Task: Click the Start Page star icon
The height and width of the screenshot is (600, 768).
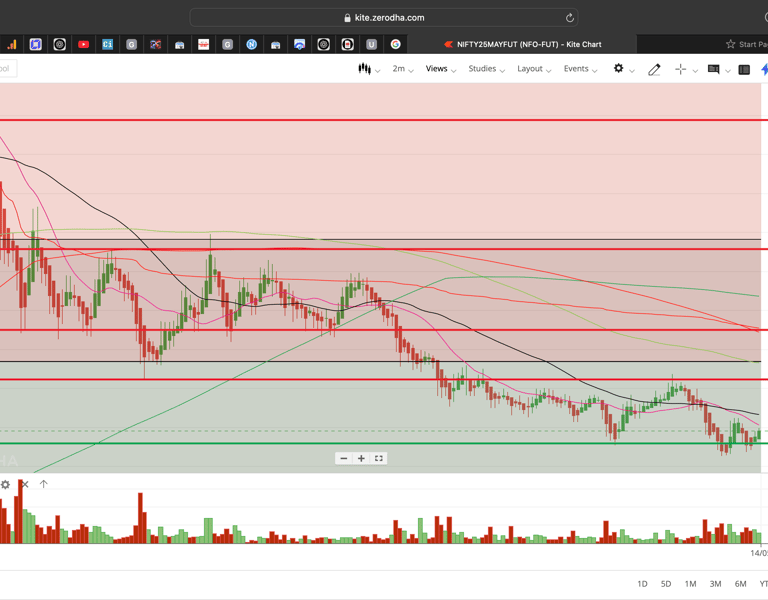Action: click(x=730, y=44)
